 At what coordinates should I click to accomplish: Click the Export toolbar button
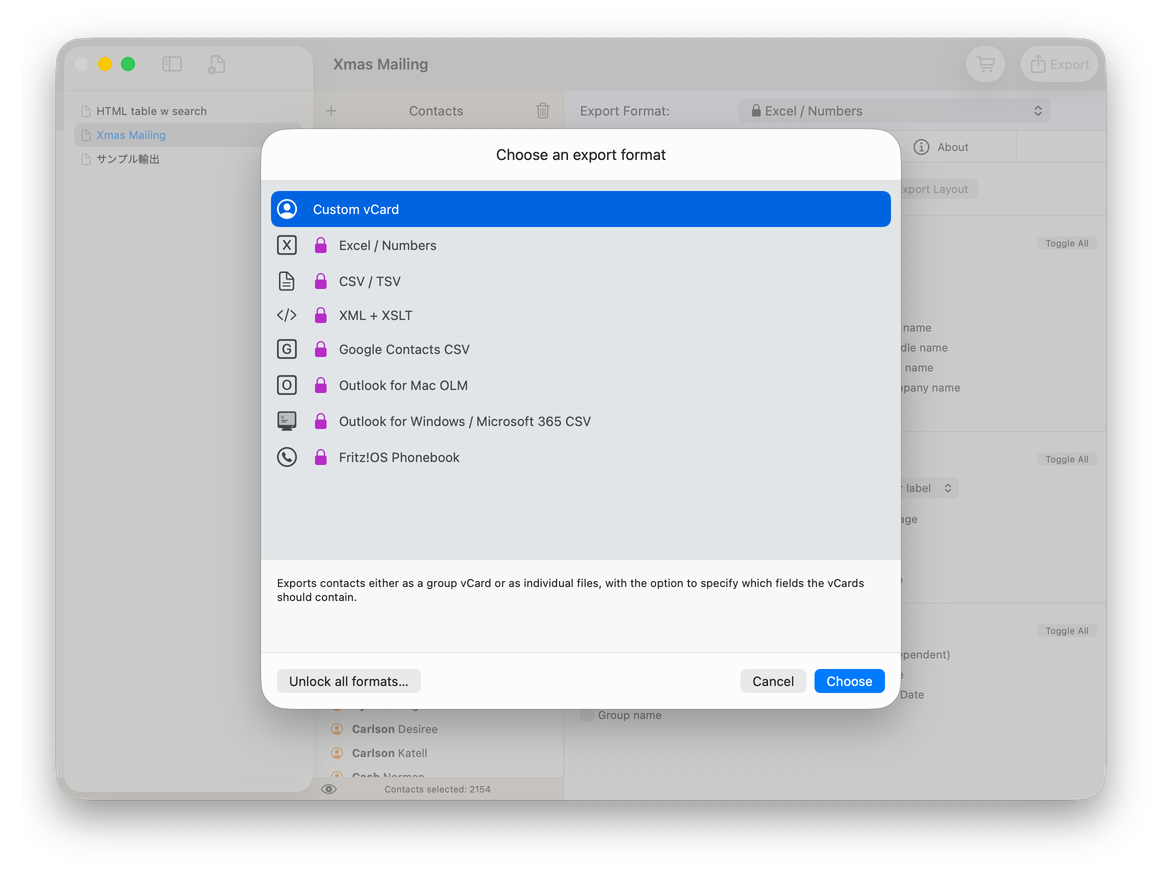1060,64
